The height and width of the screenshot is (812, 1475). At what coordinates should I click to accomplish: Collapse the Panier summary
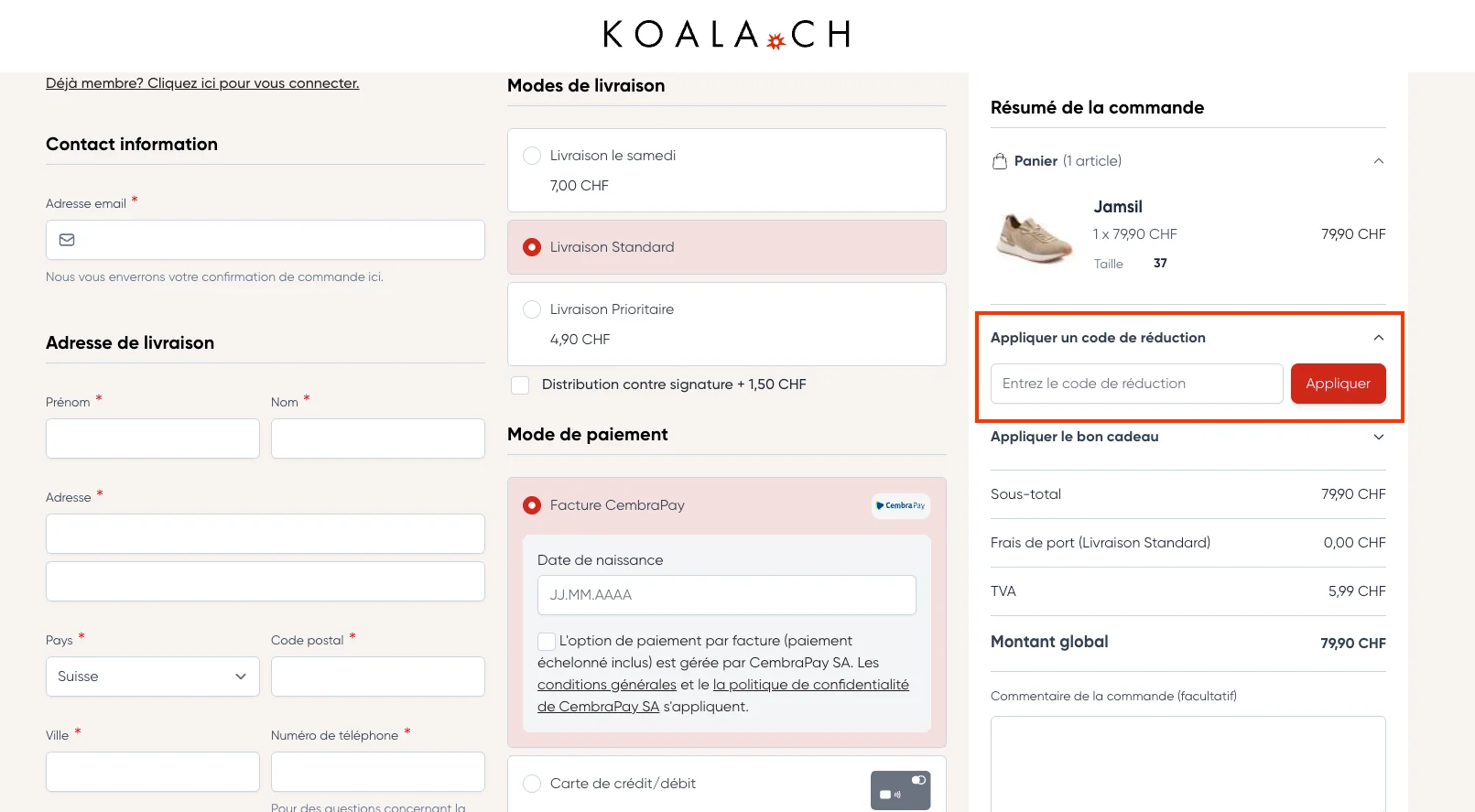tap(1378, 160)
